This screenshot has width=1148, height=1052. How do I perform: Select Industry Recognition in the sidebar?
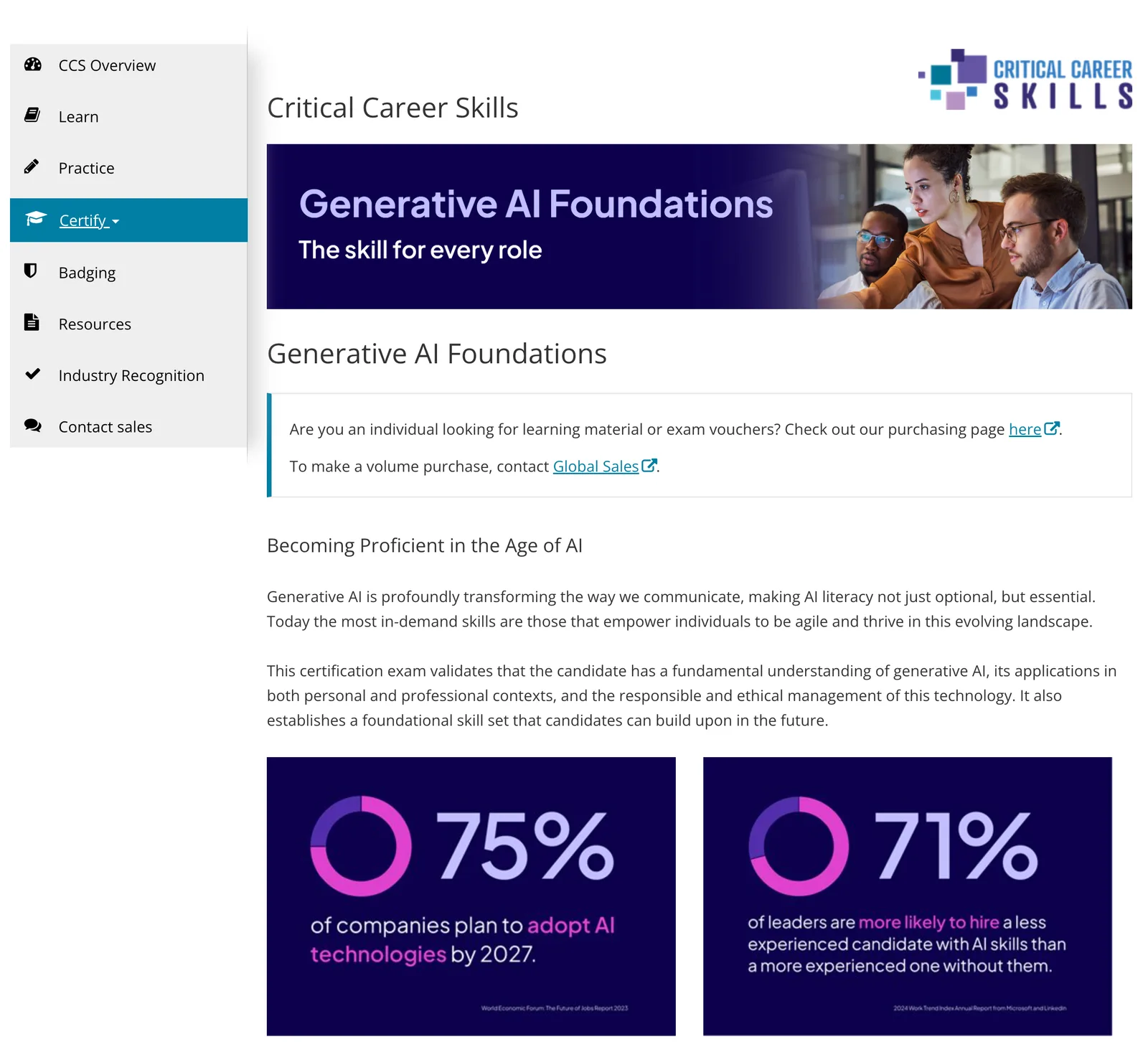[131, 375]
